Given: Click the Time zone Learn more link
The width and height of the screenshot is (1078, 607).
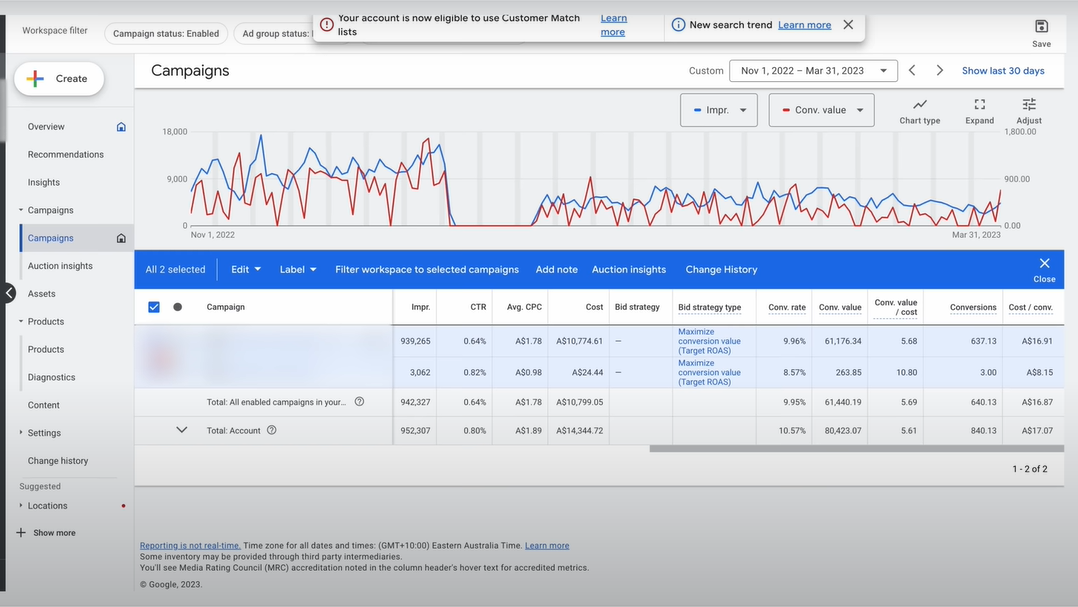Looking at the screenshot, I should 547,546.
